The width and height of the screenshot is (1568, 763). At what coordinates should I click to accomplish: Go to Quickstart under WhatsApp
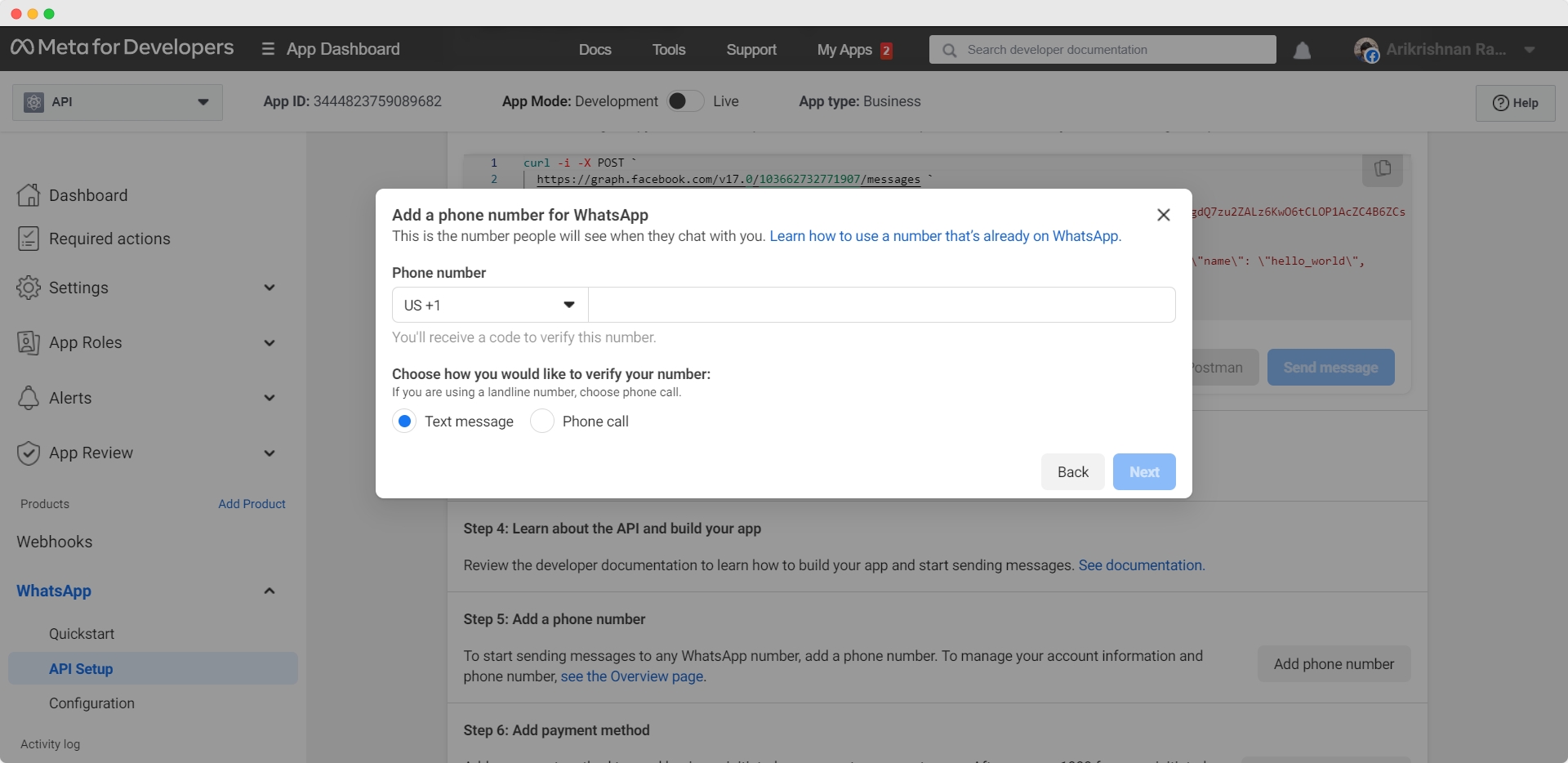pos(82,634)
